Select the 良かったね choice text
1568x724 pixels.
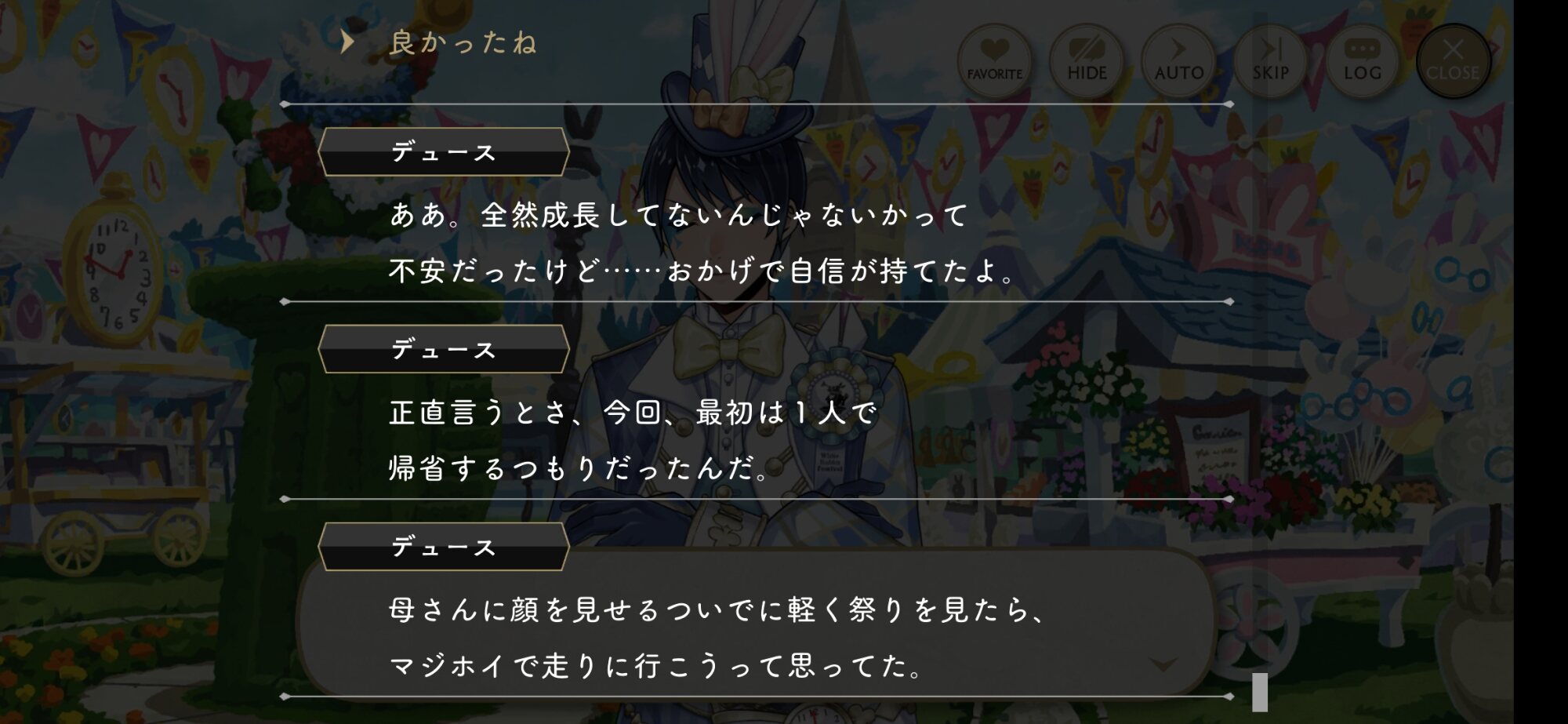463,42
